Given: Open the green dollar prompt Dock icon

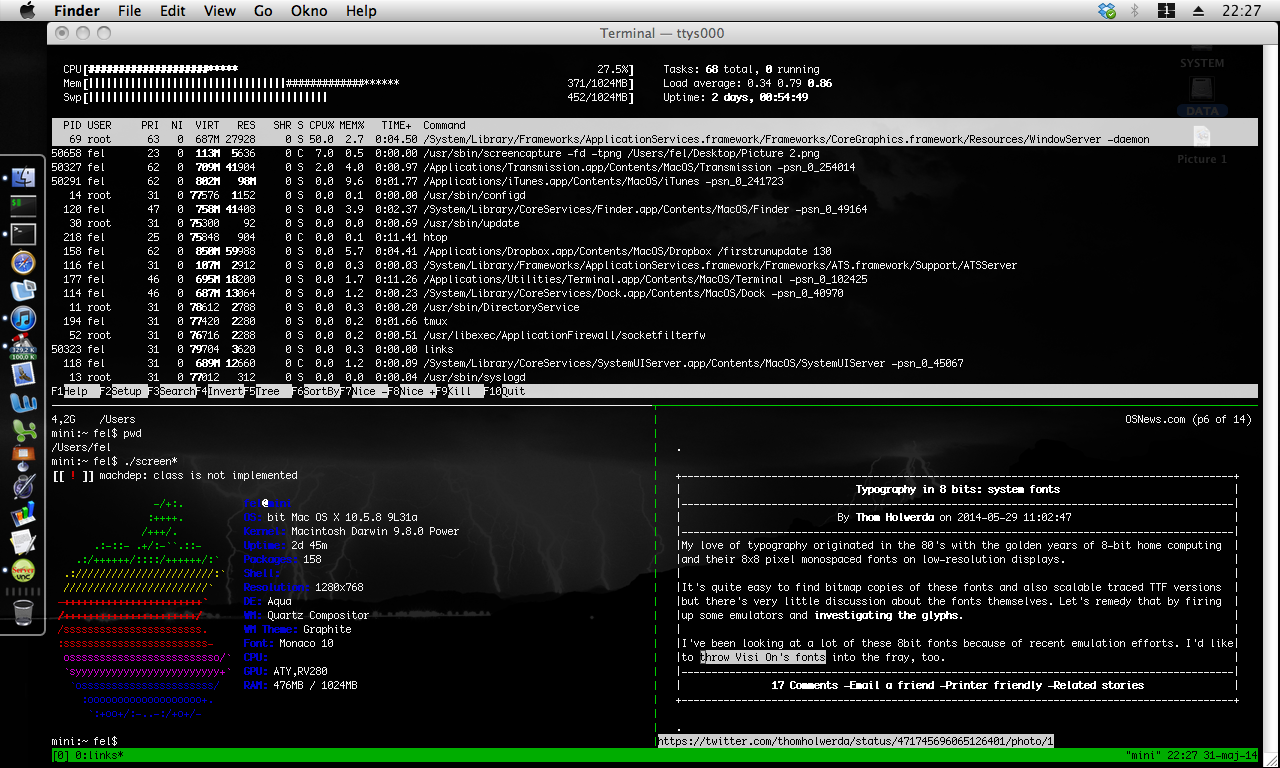Looking at the screenshot, I should click(23, 206).
